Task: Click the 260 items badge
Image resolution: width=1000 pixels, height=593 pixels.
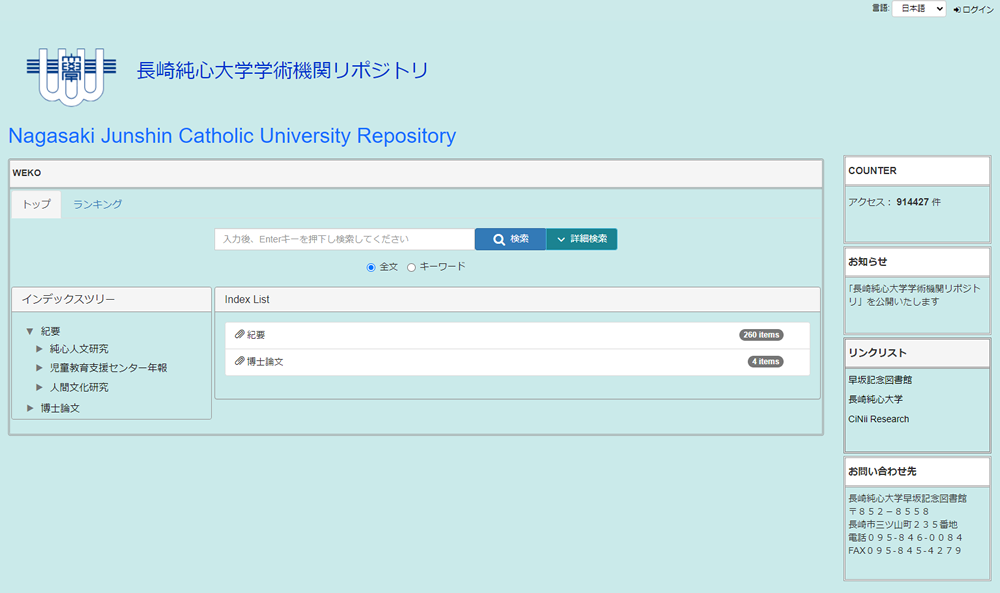Action: tap(761, 335)
